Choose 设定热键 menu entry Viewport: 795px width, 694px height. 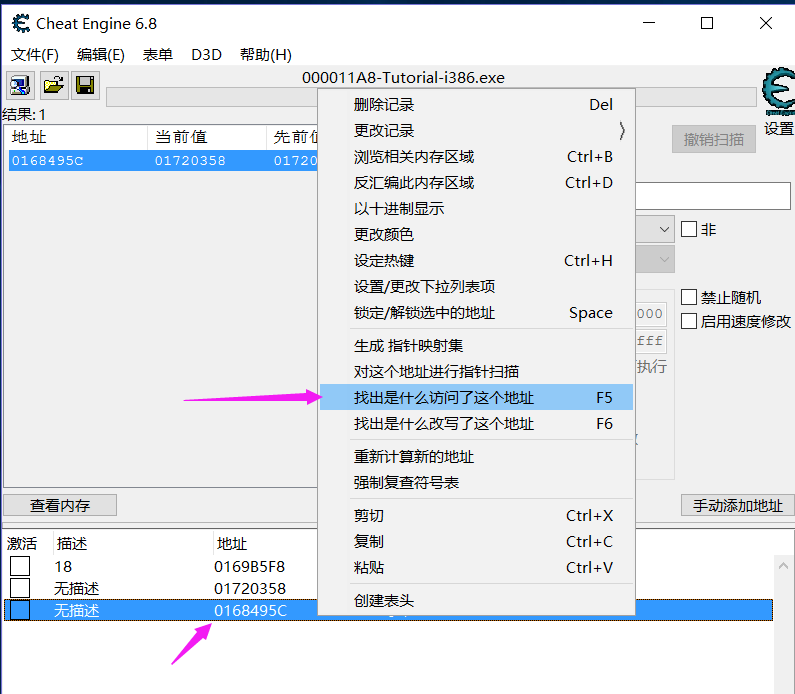[x=477, y=261]
